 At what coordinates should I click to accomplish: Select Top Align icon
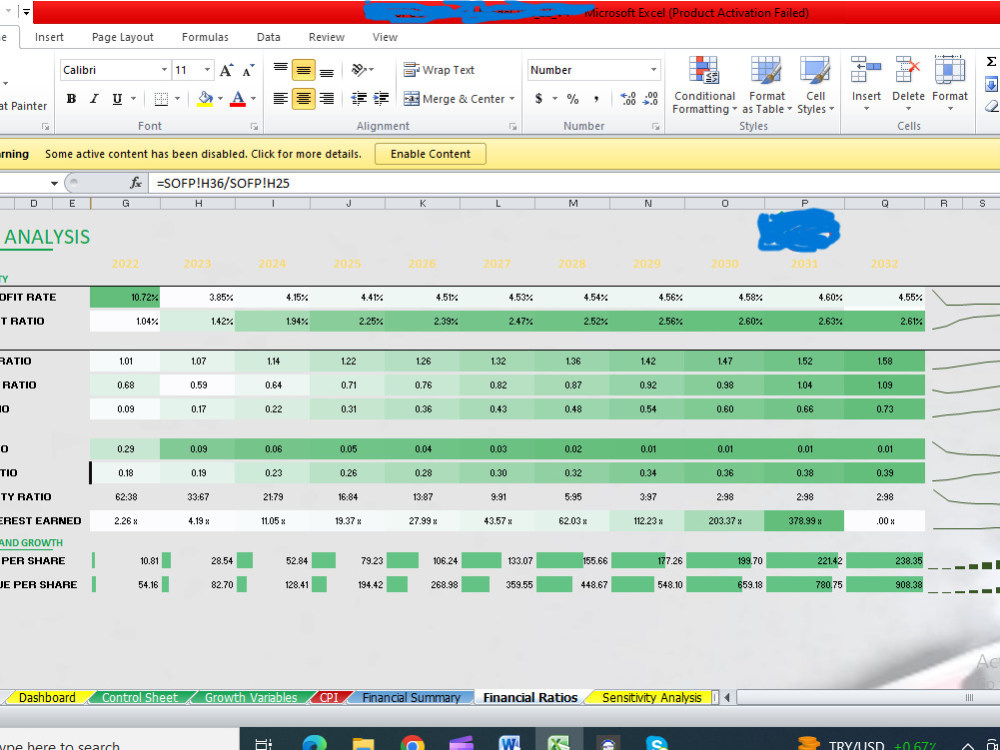pos(281,70)
